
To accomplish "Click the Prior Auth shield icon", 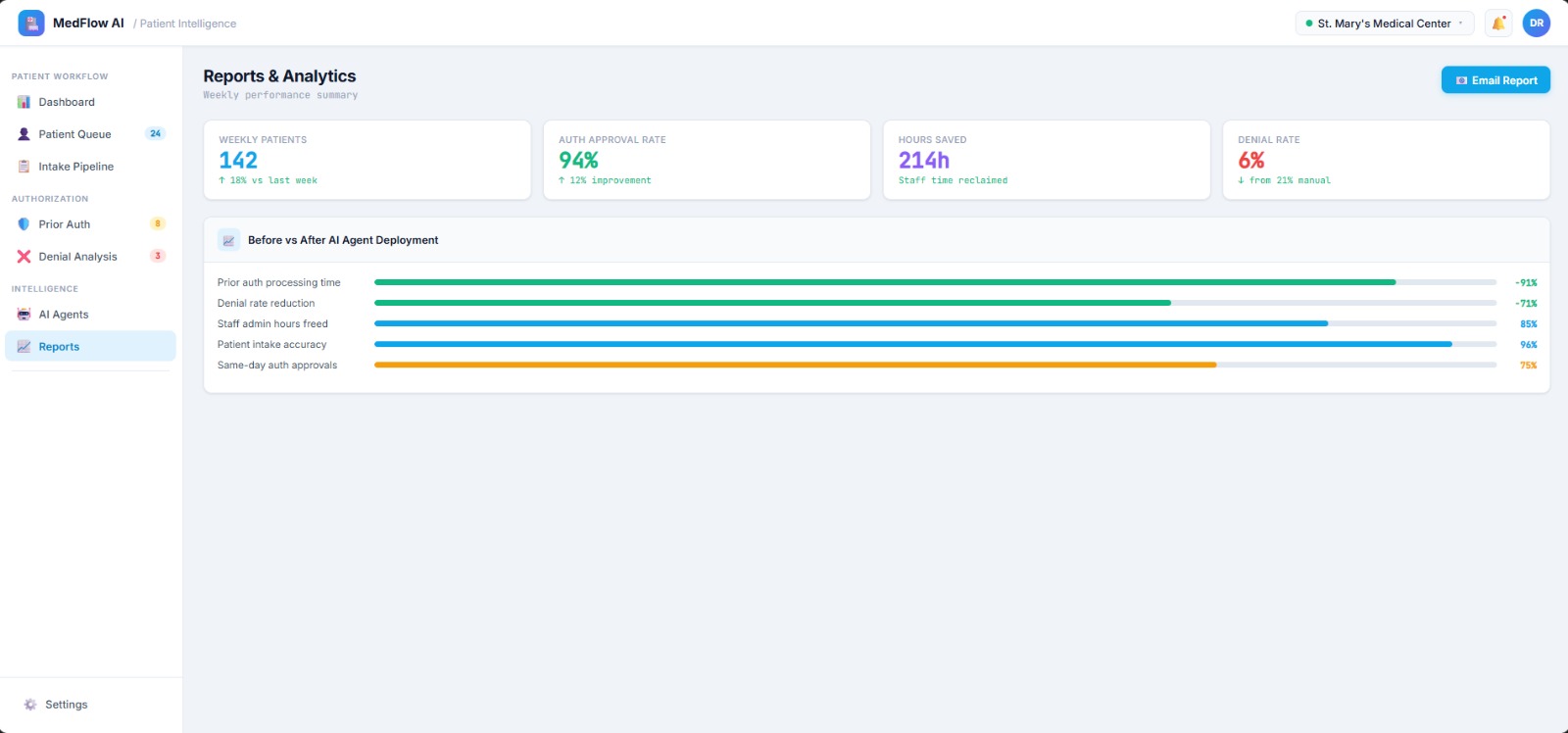I will (24, 224).
